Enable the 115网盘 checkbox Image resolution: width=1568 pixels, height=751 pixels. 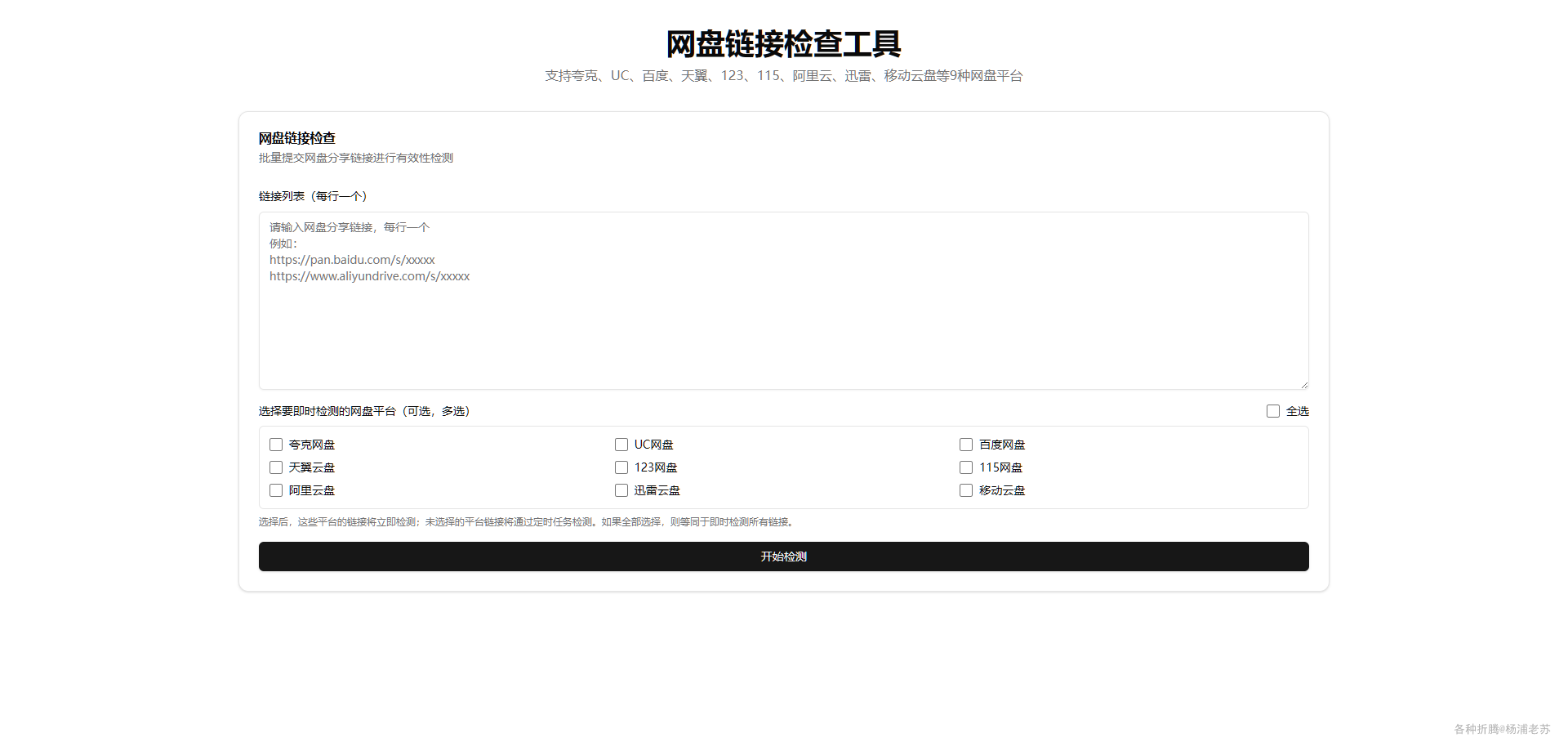[x=965, y=467]
